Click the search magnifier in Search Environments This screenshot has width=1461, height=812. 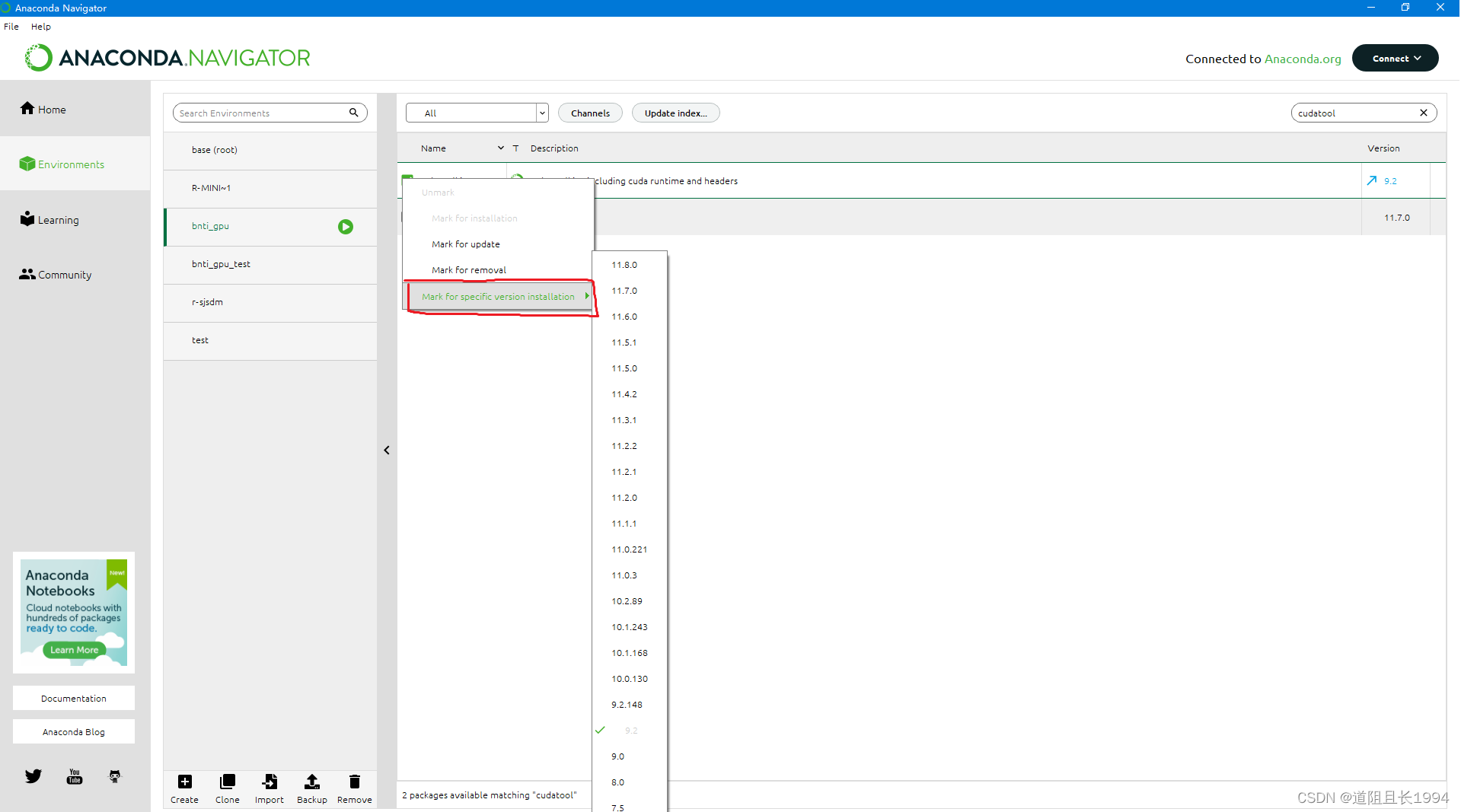353,113
